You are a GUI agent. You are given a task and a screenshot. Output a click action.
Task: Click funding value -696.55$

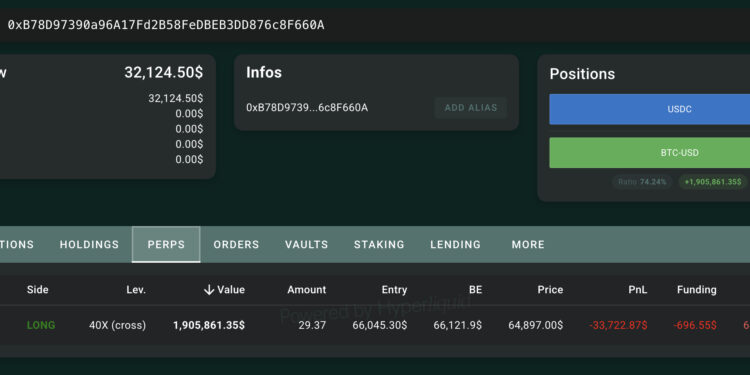(x=695, y=325)
